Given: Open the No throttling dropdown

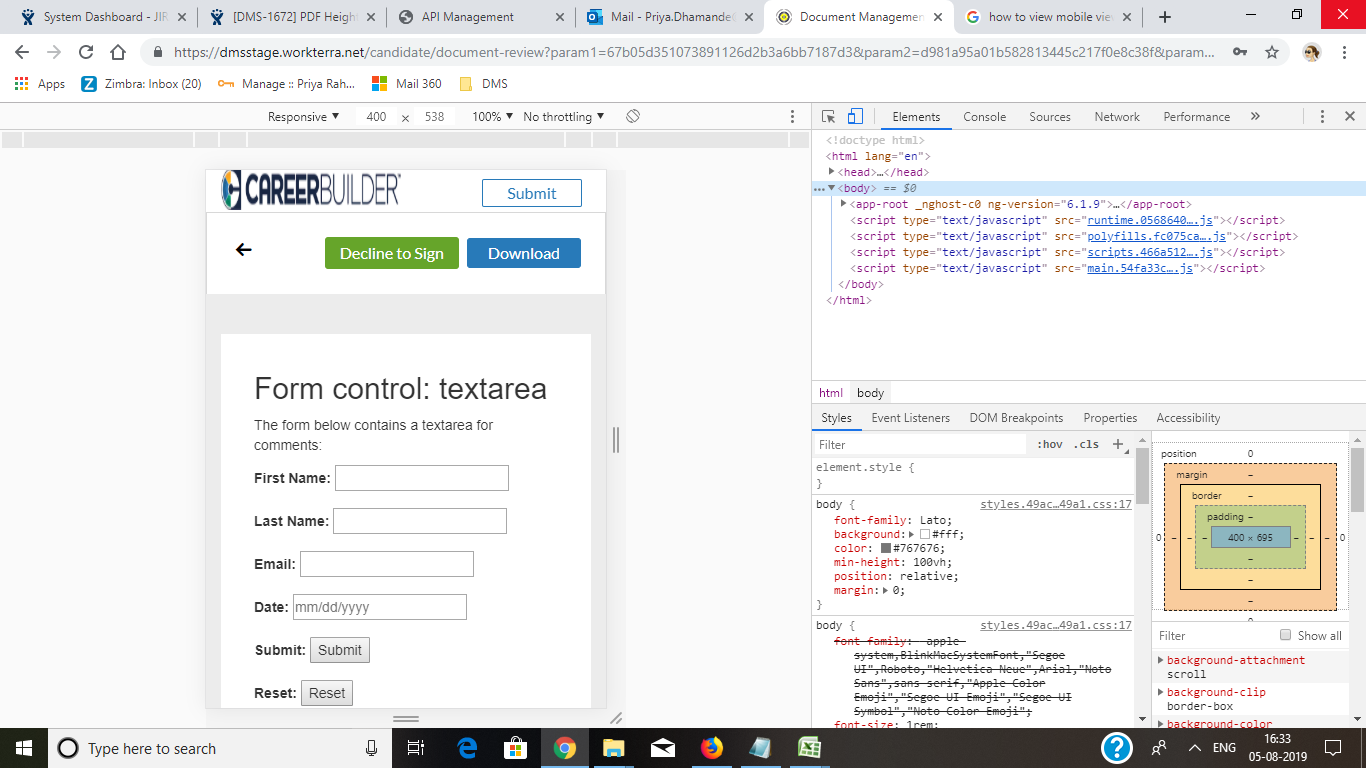Looking at the screenshot, I should click(563, 117).
